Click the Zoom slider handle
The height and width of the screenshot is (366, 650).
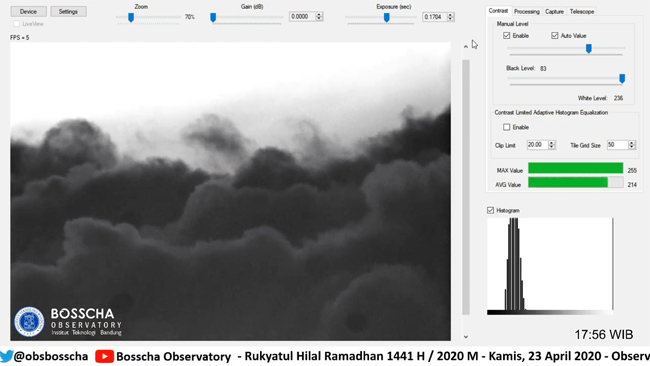[x=131, y=17]
